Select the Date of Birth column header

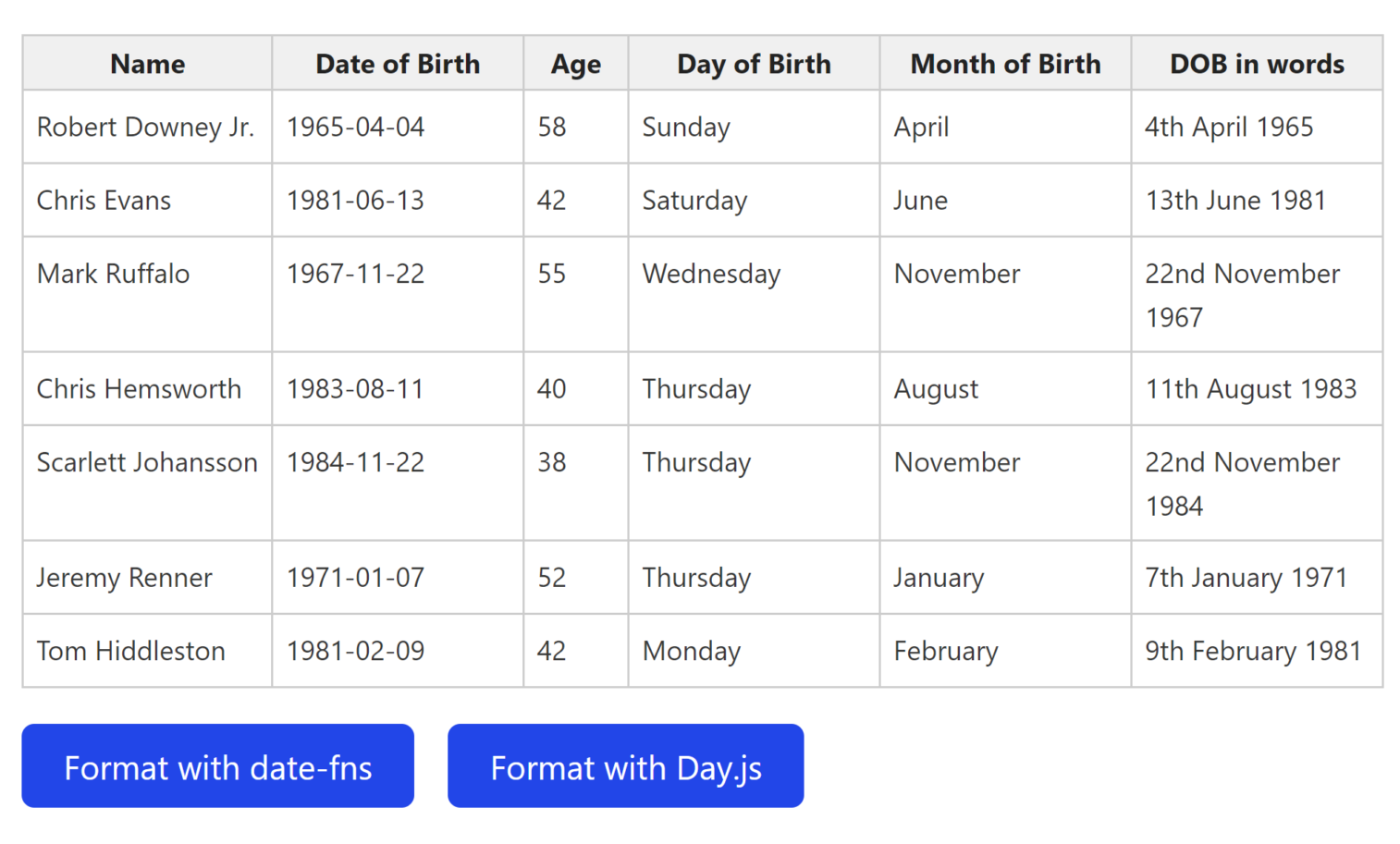tap(398, 63)
